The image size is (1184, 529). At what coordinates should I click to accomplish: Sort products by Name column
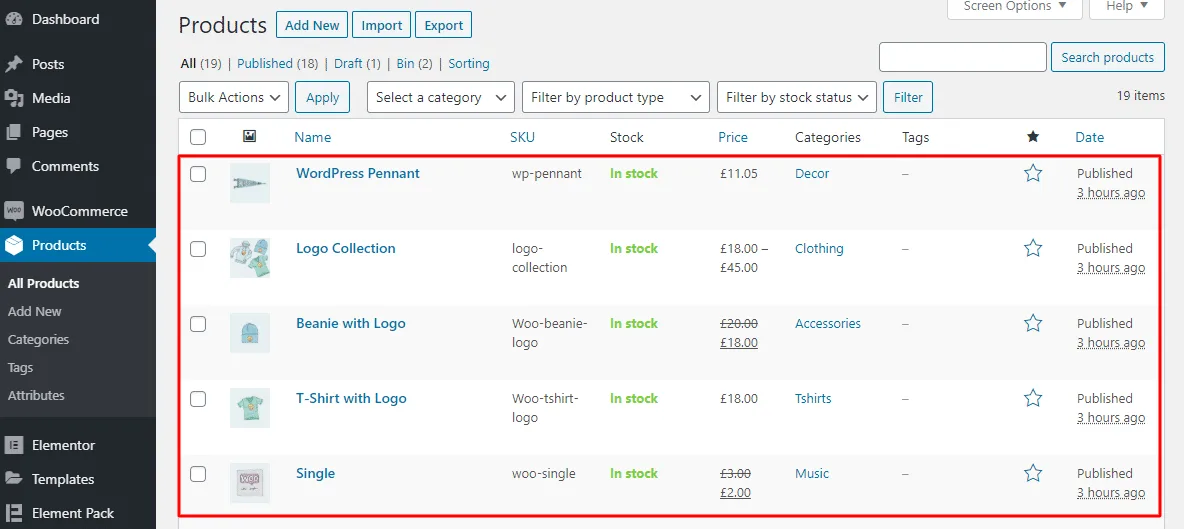[313, 137]
